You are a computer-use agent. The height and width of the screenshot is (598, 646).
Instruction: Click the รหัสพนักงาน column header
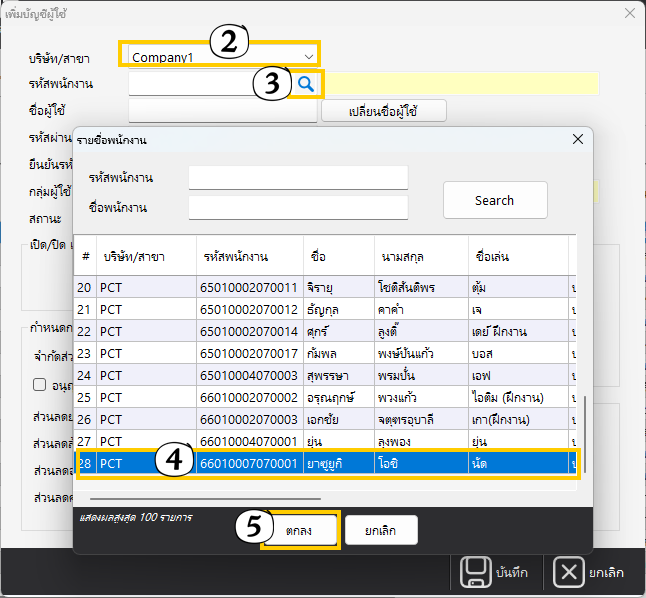pos(249,256)
